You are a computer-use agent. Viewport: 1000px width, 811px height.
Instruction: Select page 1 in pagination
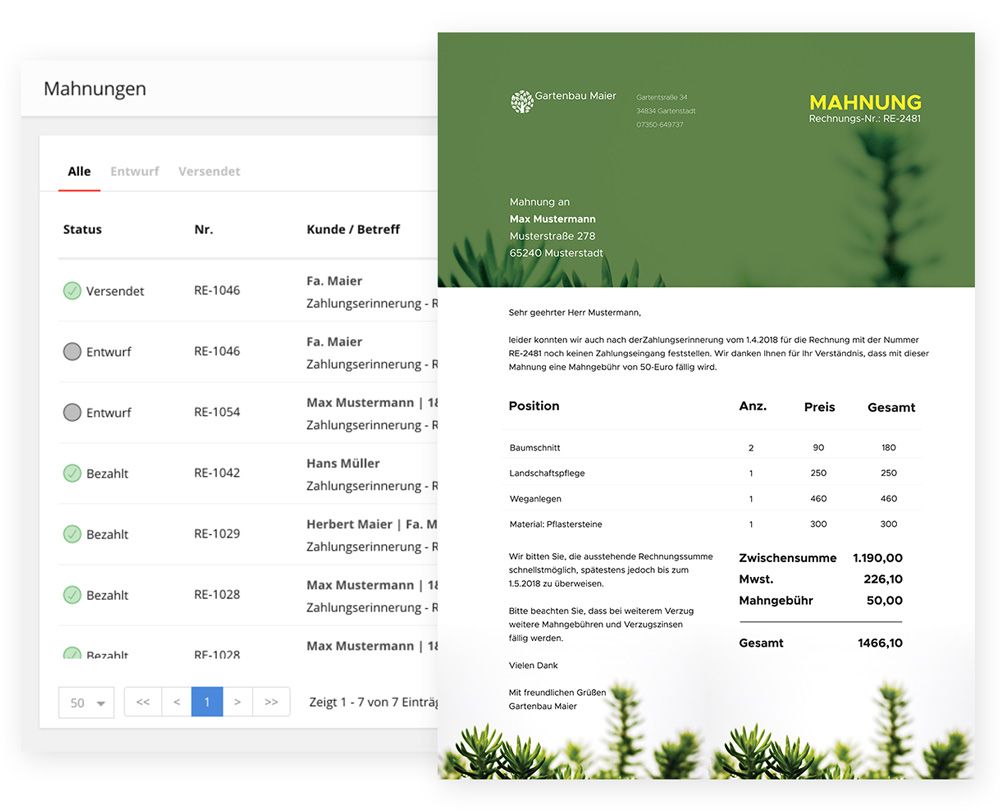(207, 702)
